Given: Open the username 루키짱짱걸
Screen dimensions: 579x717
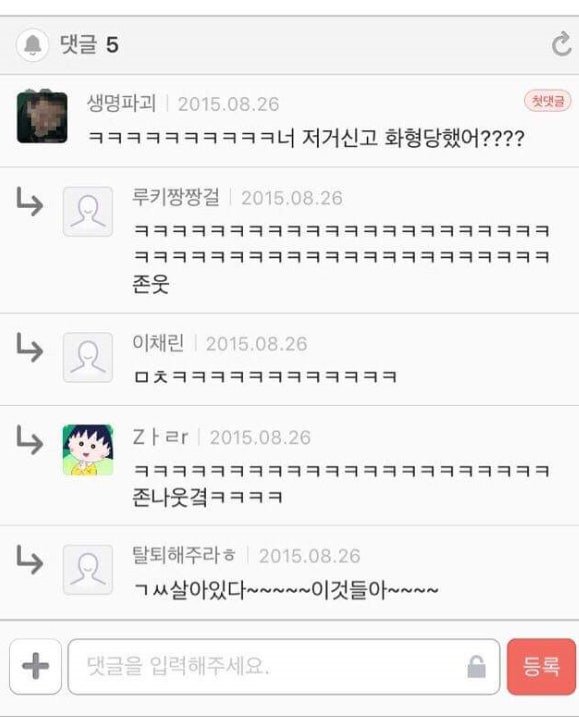Looking at the screenshot, I should pyautogui.click(x=176, y=198).
